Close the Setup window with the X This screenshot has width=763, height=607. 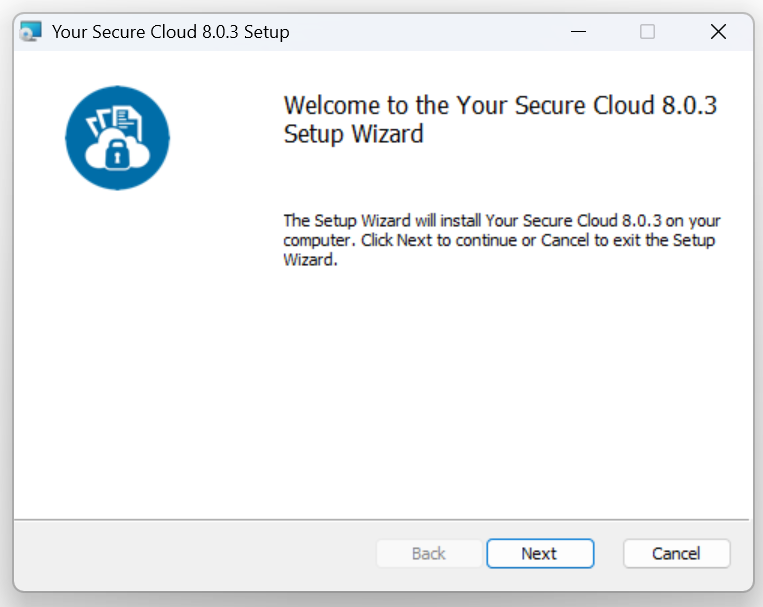point(718,32)
